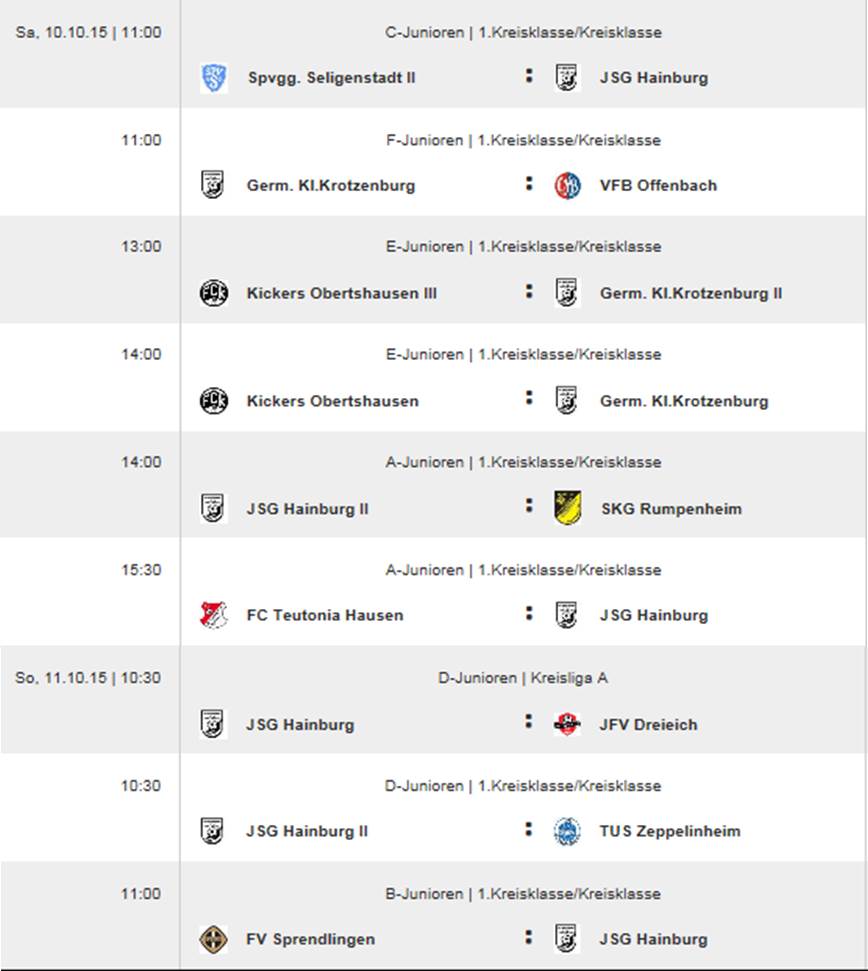Click the JFV Dreieich club logo

567,724
